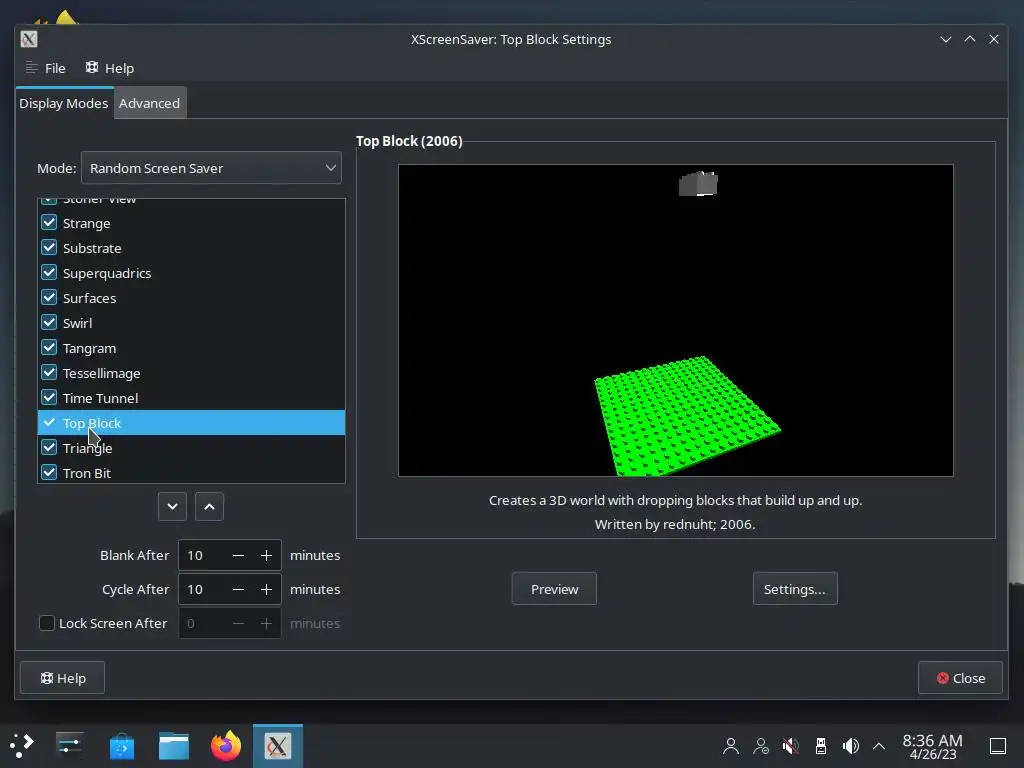Disable the Time Tunnel checkbox
Viewport: 1024px width, 768px height.
click(x=49, y=398)
